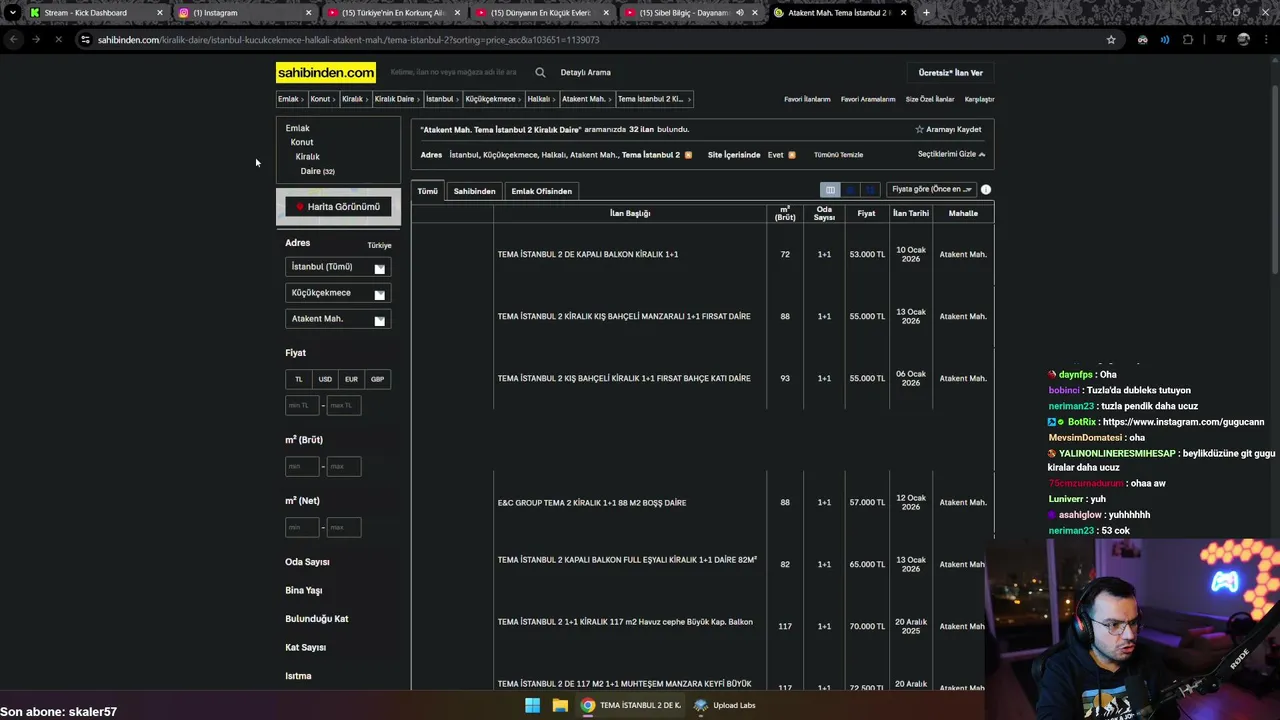1280x720 pixels.
Task: Click the Küçükçekmece breadcrumb
Action: pos(490,99)
